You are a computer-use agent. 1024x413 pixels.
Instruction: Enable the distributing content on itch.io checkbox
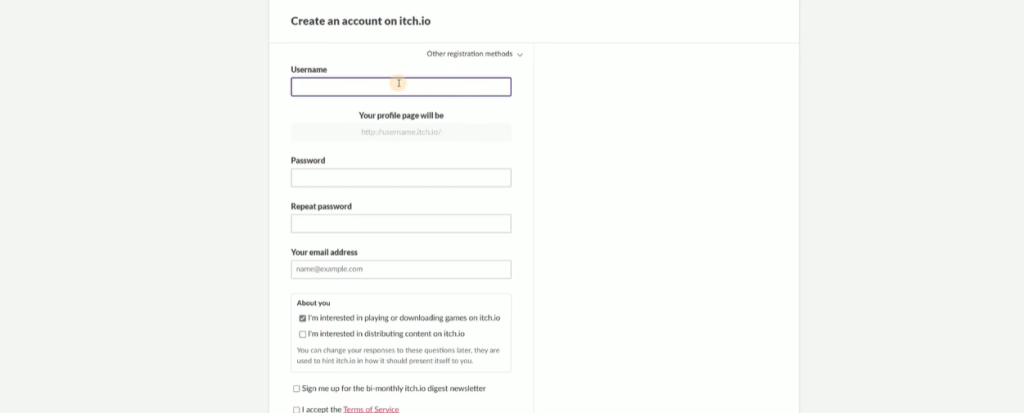tap(302, 334)
